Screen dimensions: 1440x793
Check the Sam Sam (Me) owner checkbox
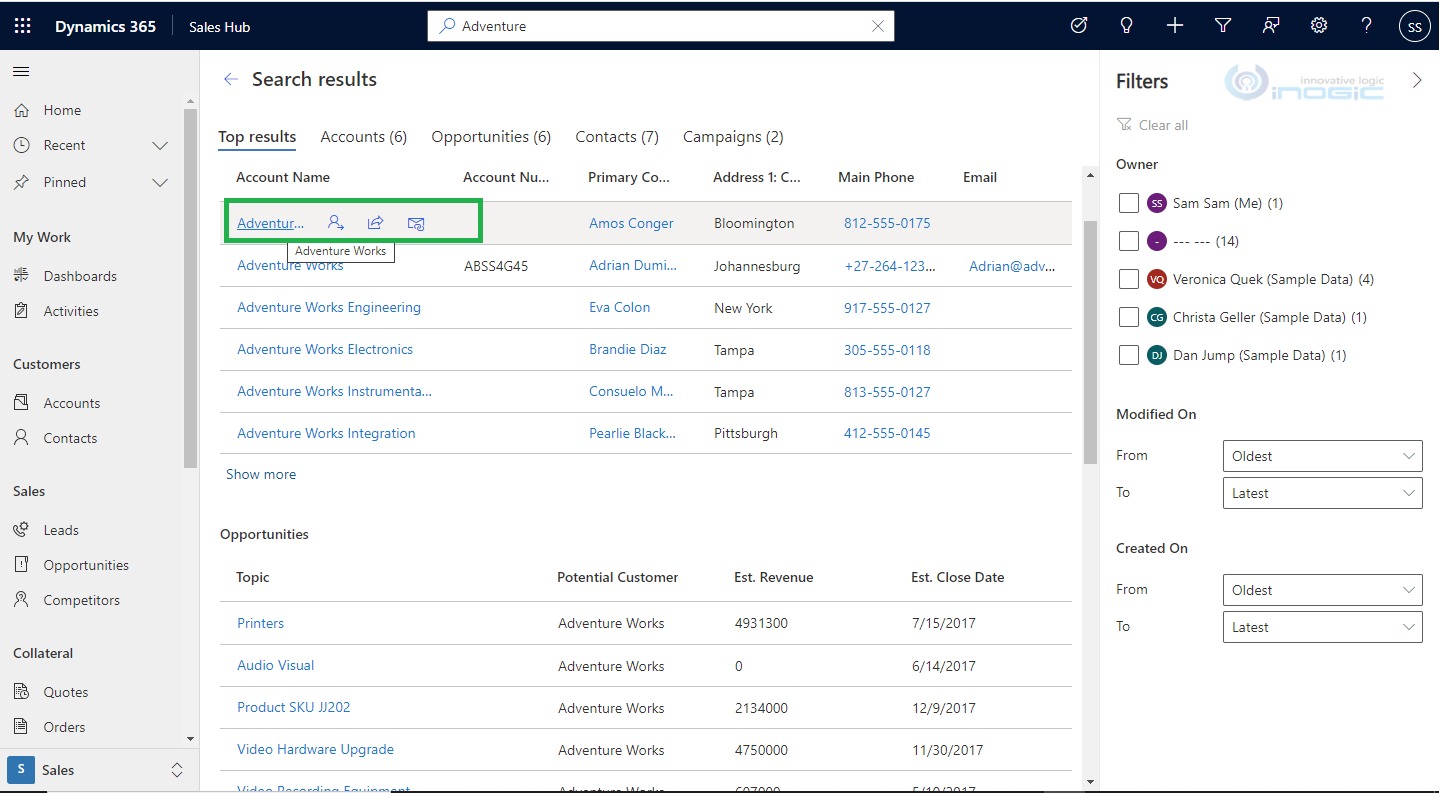pyautogui.click(x=1129, y=202)
